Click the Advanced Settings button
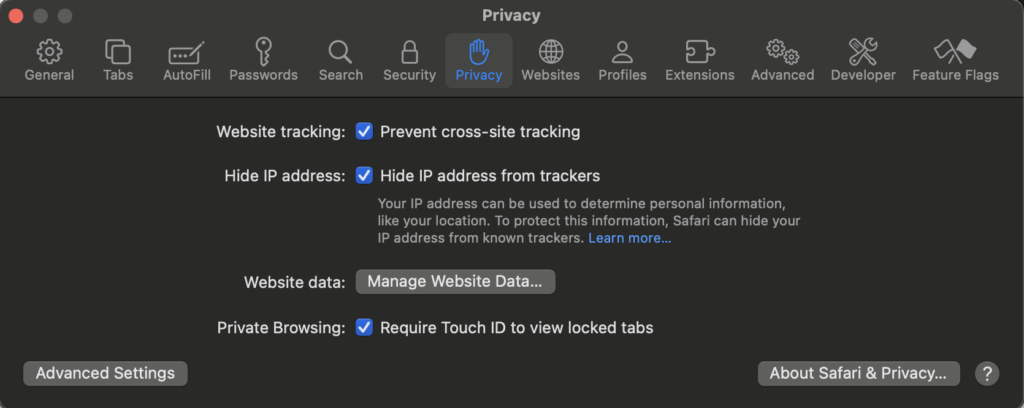This screenshot has height=408, width=1024. tap(105, 373)
